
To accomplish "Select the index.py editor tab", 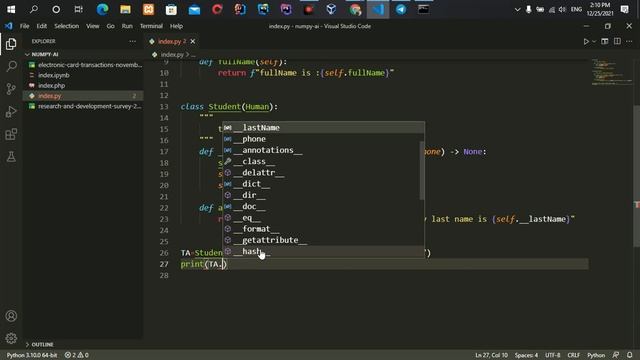I will tap(172, 41).
